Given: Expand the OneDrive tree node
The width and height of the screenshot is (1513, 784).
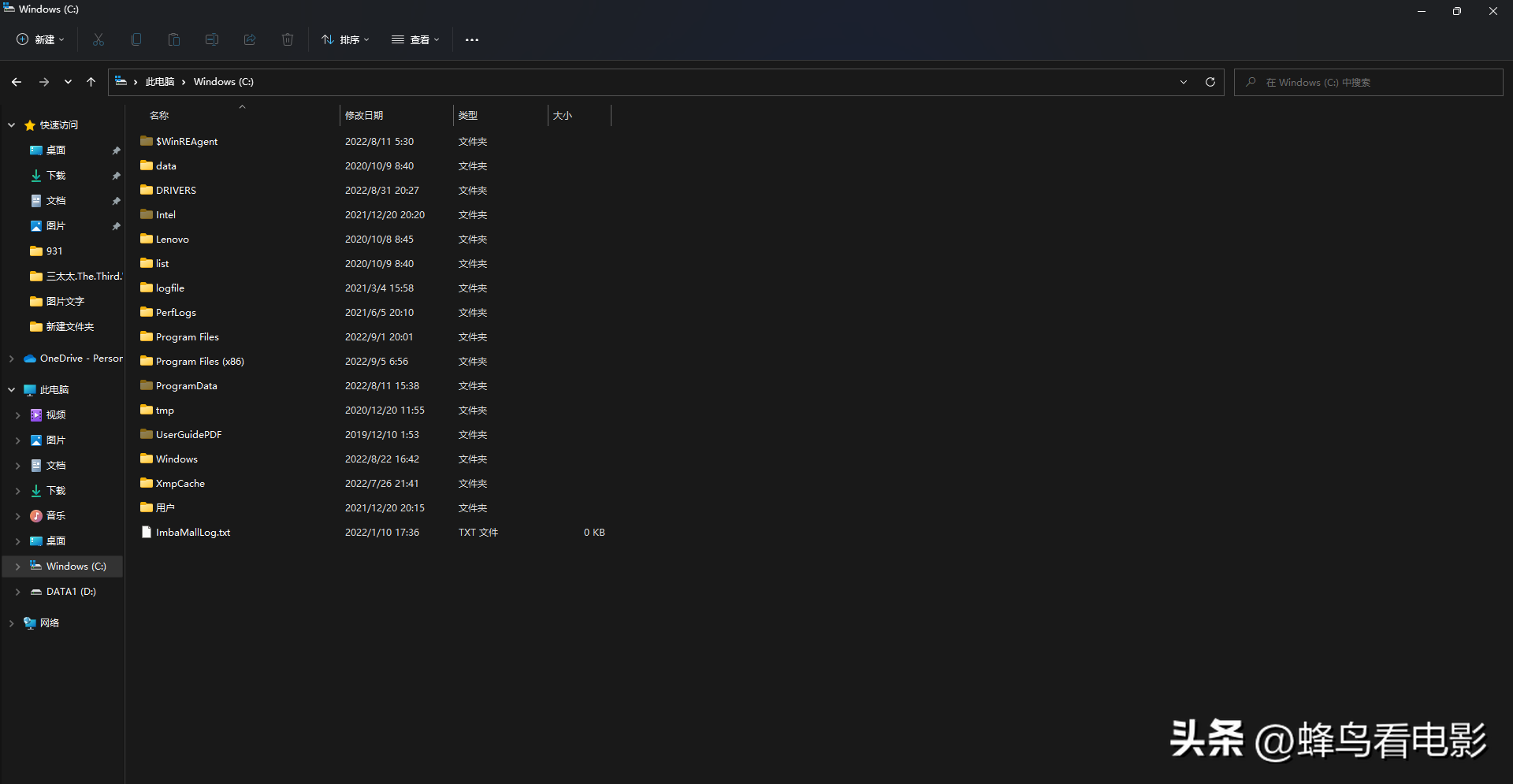Looking at the screenshot, I should (x=12, y=359).
